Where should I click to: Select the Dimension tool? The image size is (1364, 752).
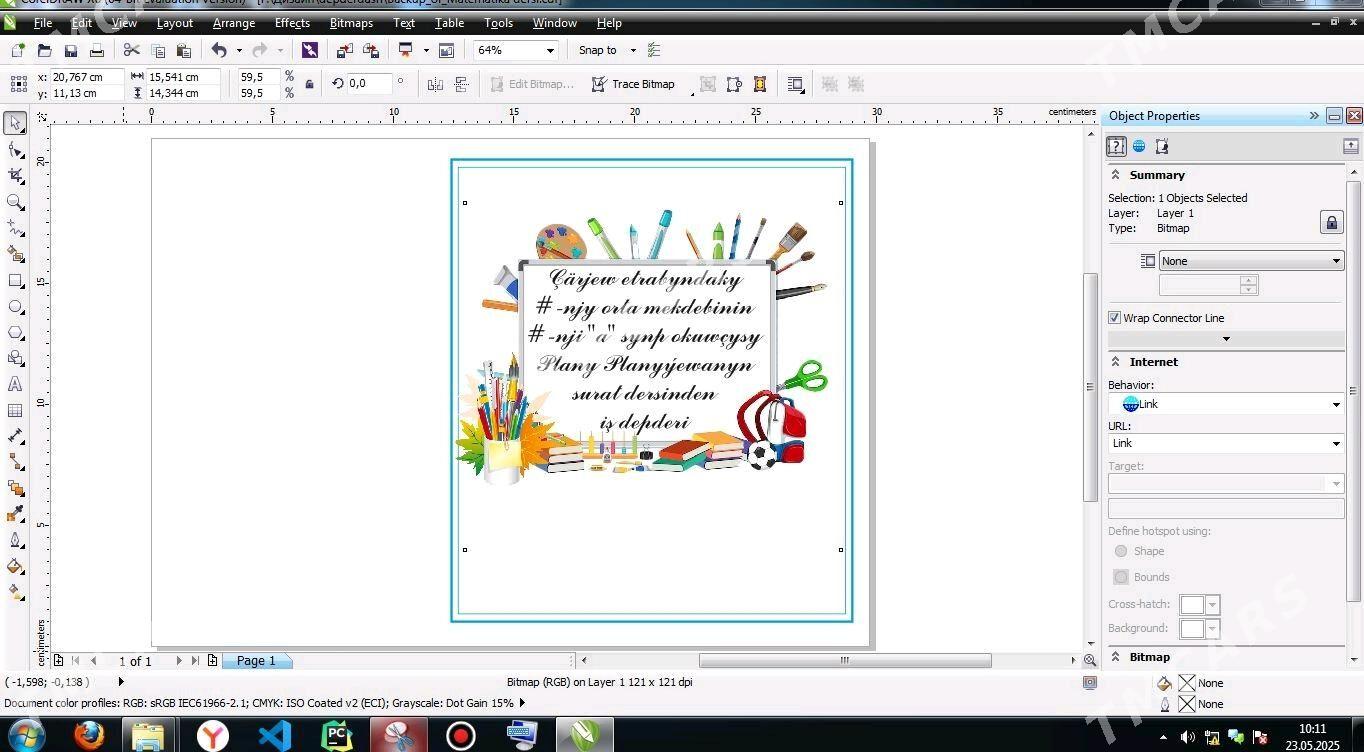(x=15, y=436)
